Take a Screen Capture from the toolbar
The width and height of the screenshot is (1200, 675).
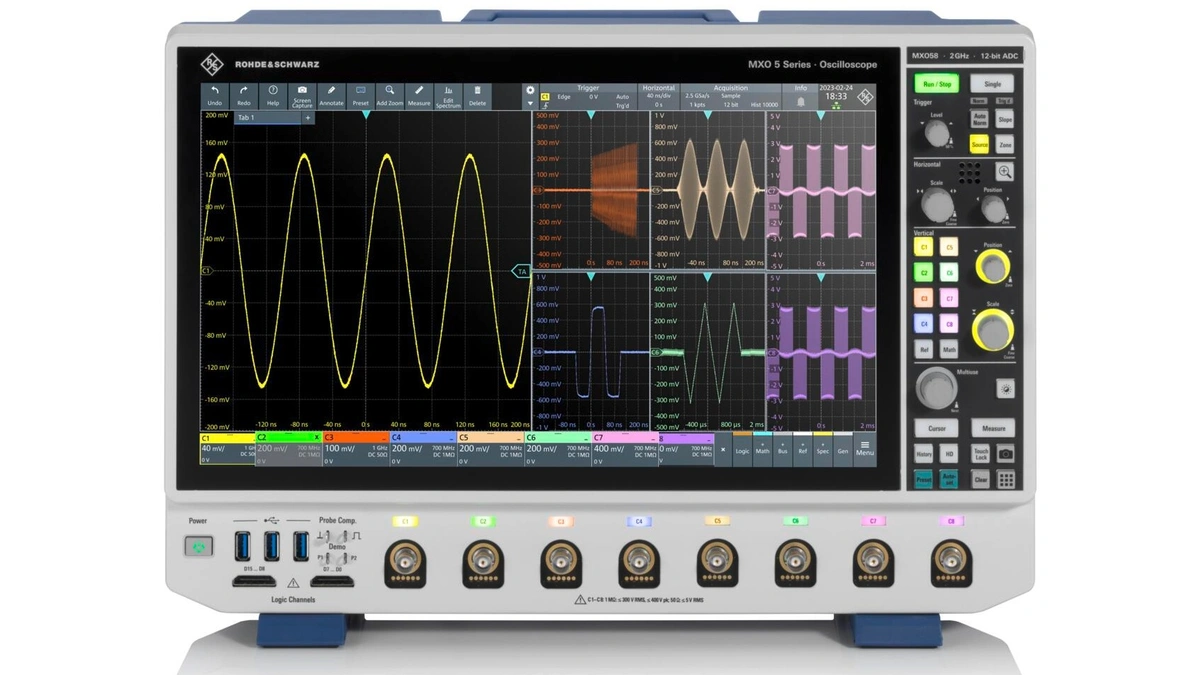pyautogui.click(x=302, y=95)
